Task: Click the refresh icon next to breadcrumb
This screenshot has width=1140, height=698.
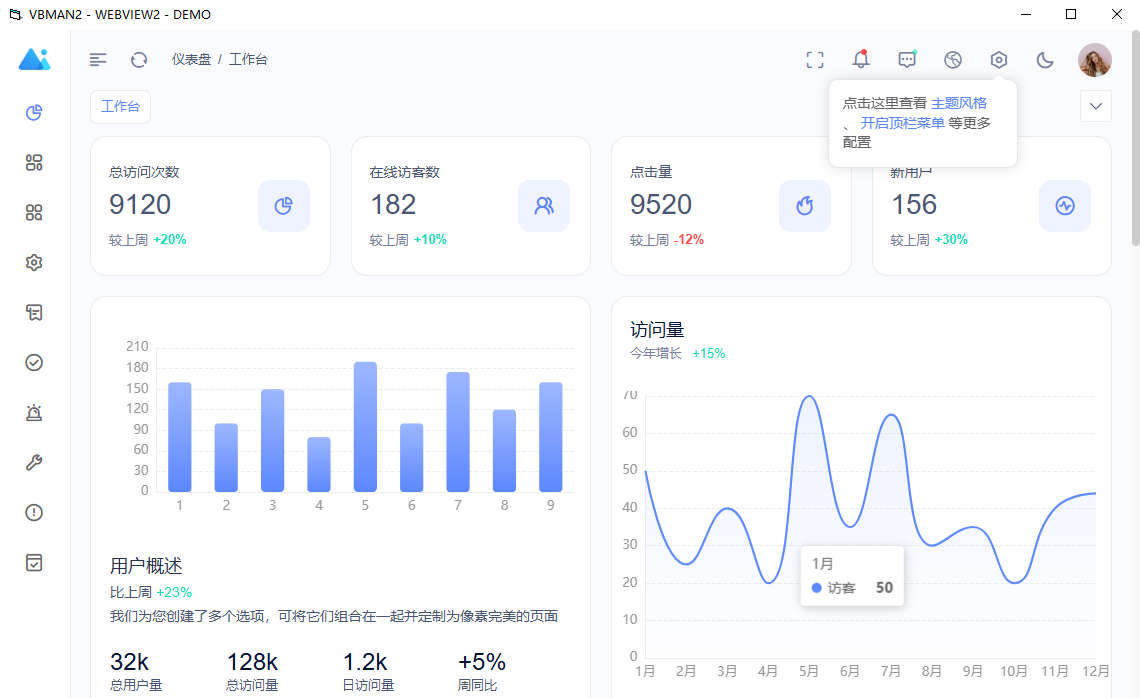Action: [x=138, y=59]
